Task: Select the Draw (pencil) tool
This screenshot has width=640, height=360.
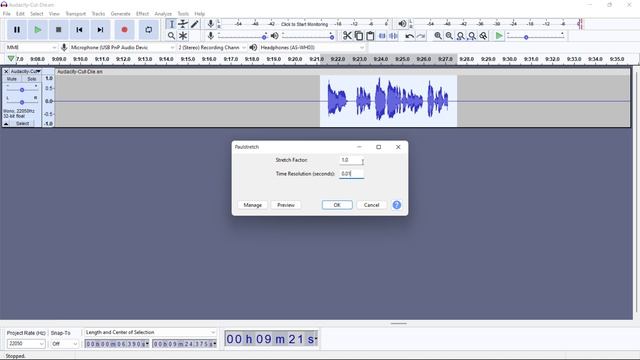Action: click(194, 24)
